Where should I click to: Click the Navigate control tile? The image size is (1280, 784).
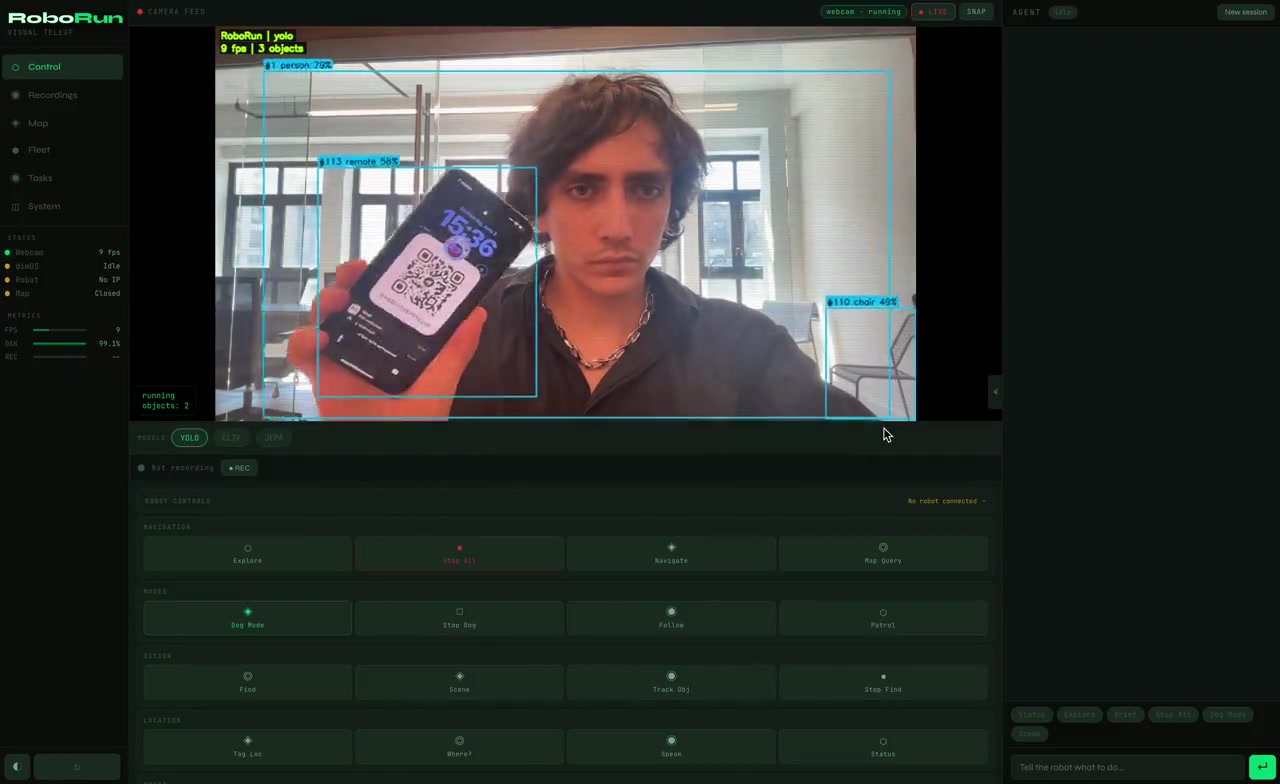(x=671, y=554)
